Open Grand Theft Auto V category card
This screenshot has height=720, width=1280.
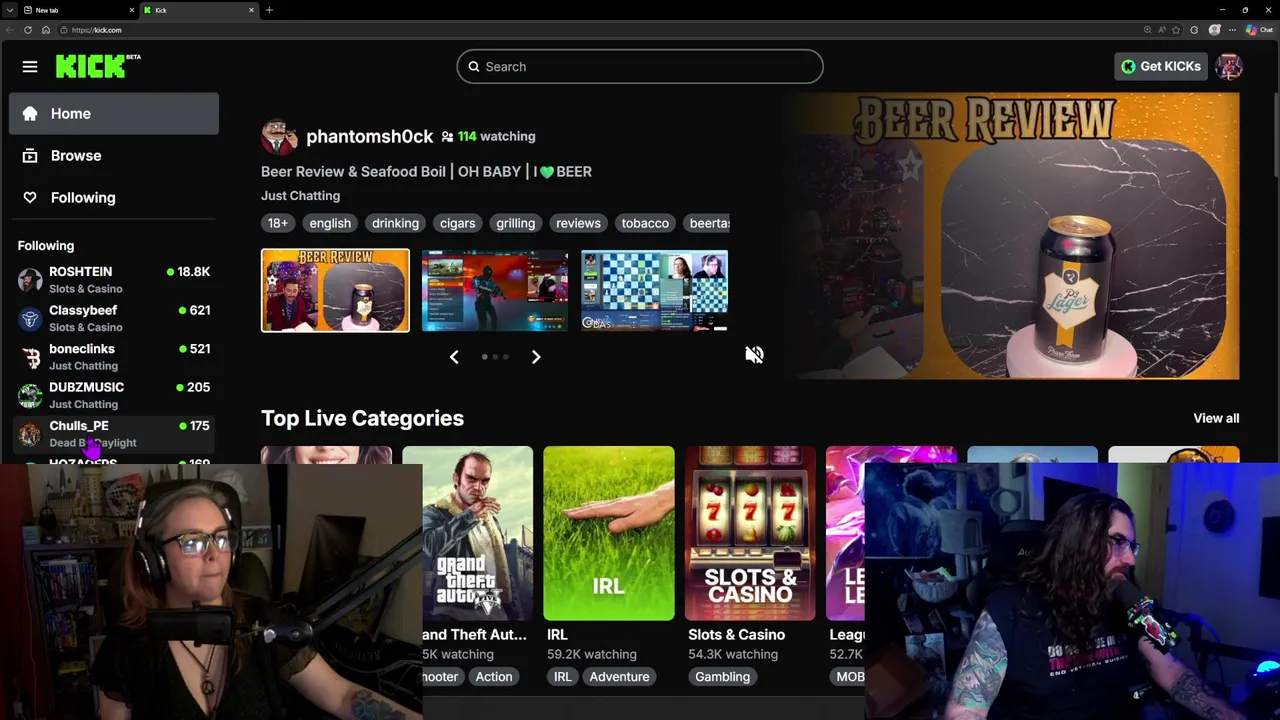tap(474, 533)
